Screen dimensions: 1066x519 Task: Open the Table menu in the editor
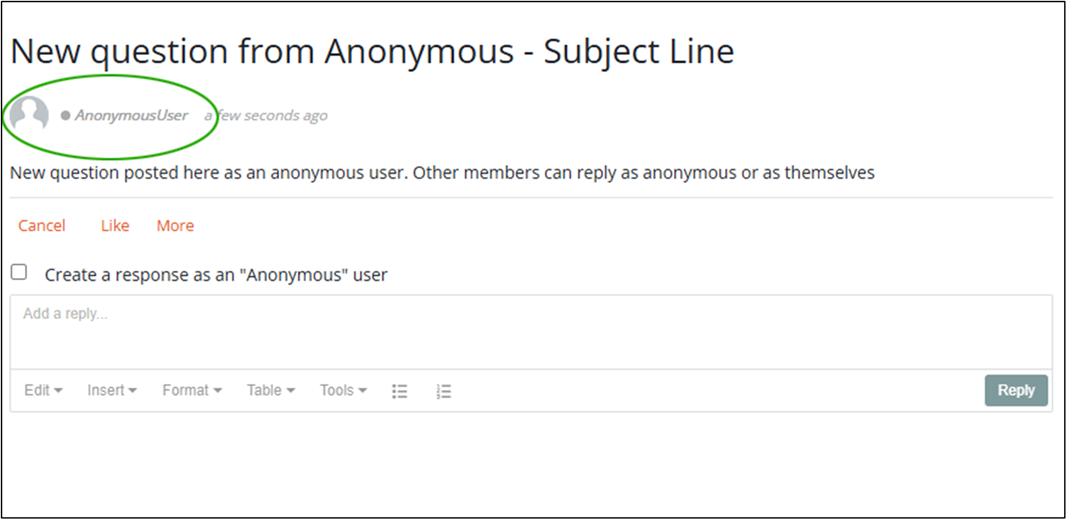(x=271, y=390)
